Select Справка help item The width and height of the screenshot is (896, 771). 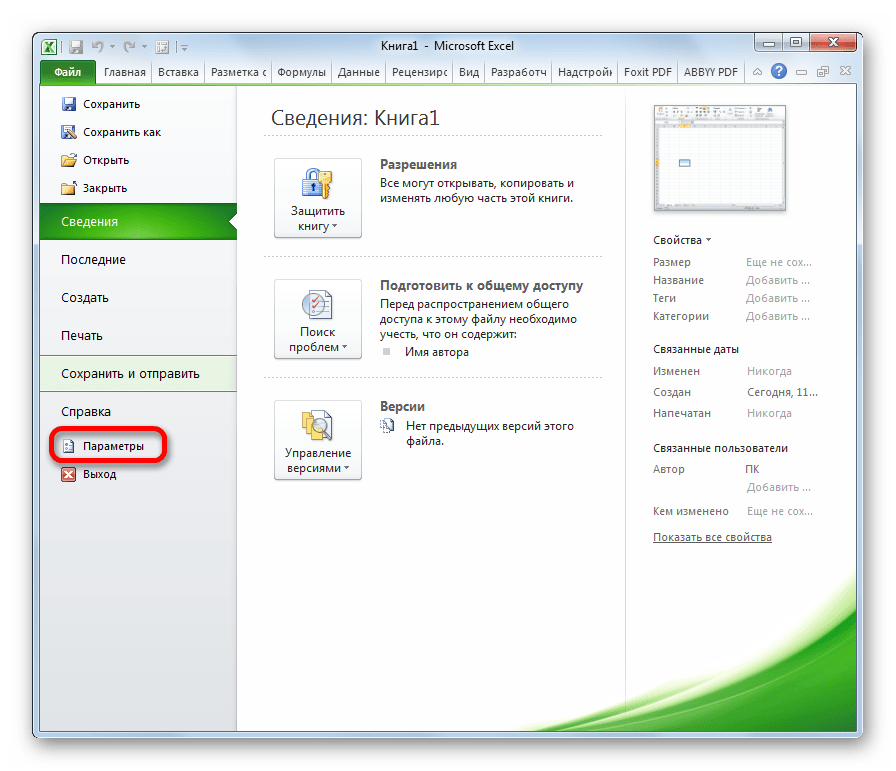coord(138,412)
